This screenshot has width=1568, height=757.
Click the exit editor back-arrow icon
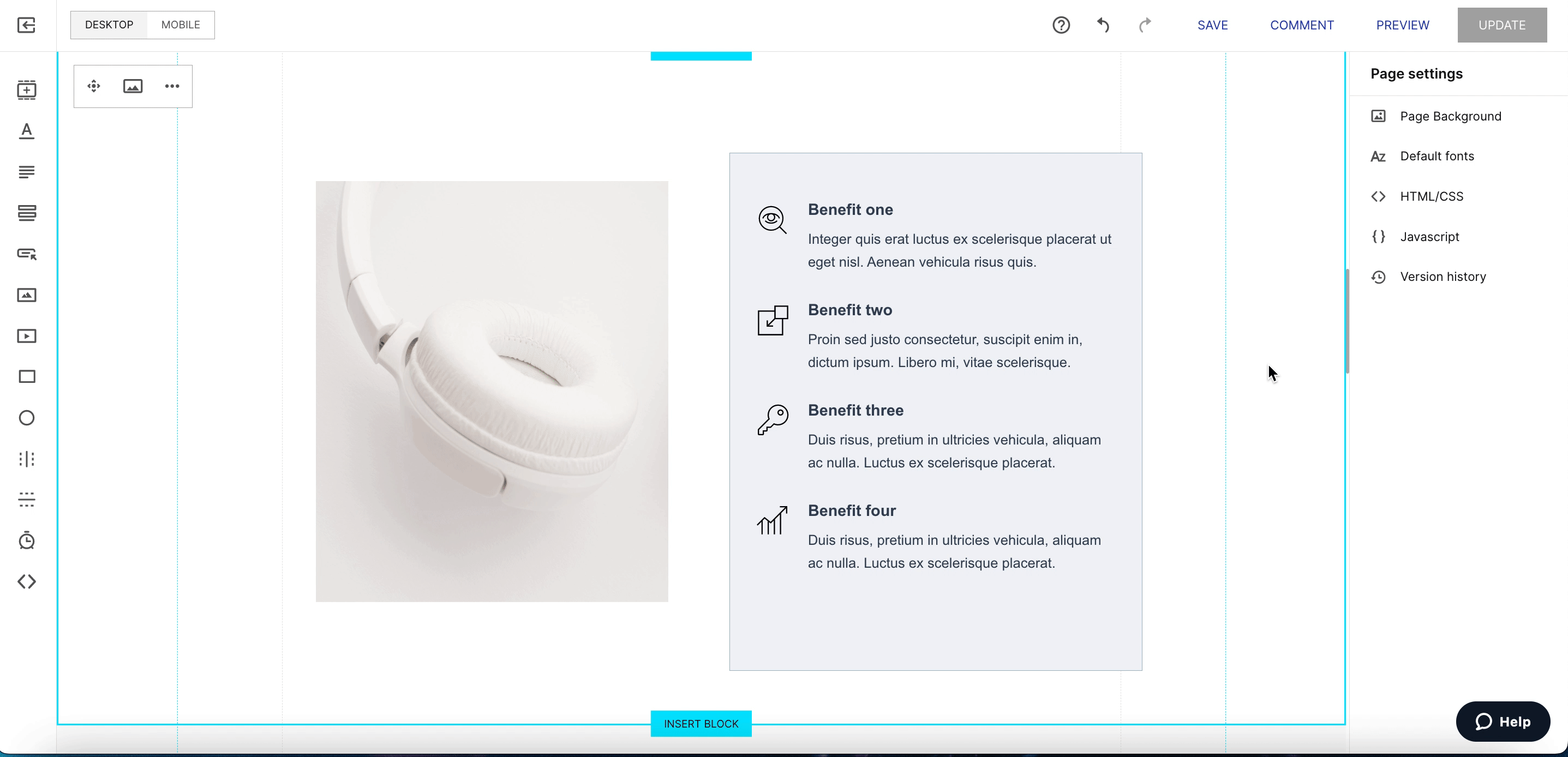pyautogui.click(x=26, y=25)
